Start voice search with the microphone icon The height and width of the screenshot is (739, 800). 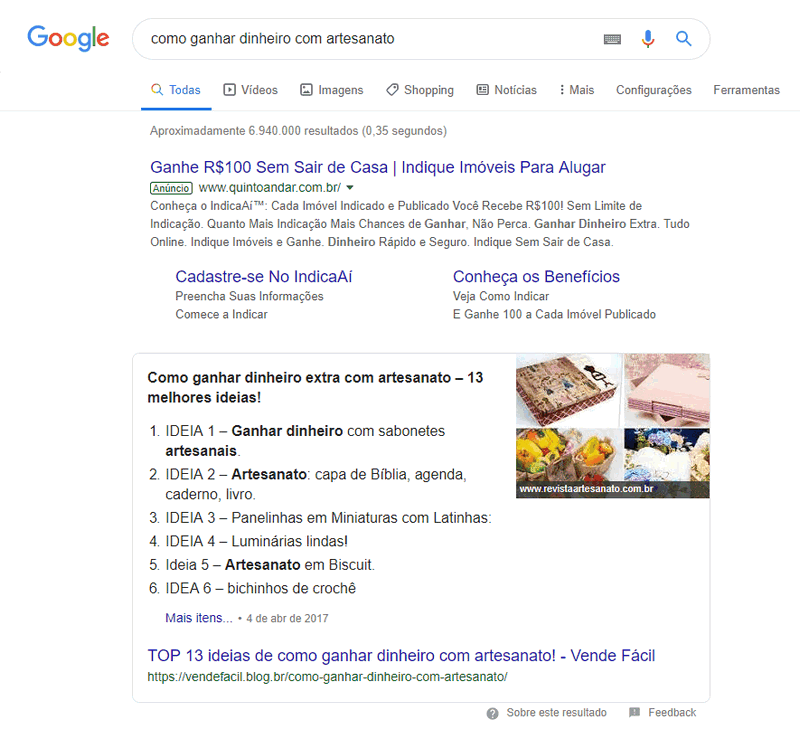(x=648, y=39)
